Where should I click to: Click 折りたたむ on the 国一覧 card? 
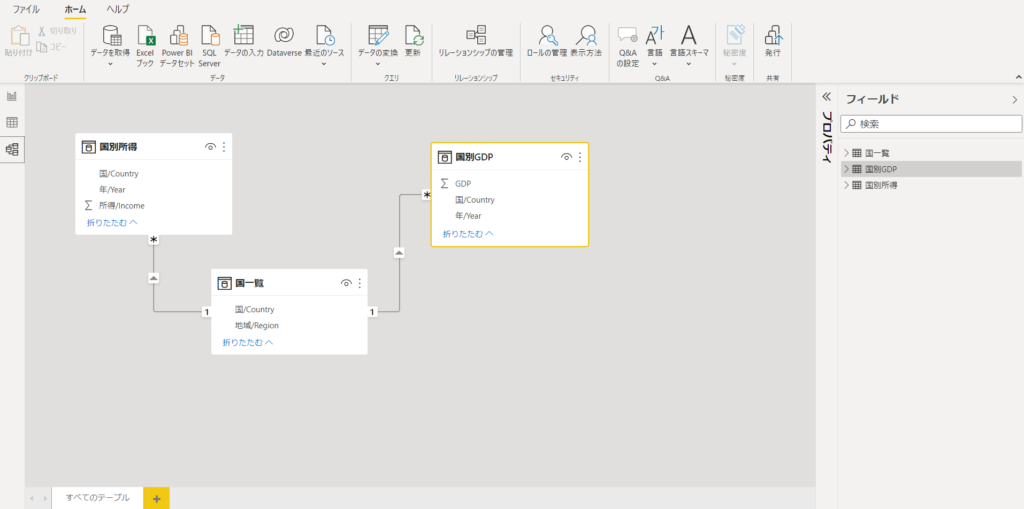pos(248,342)
